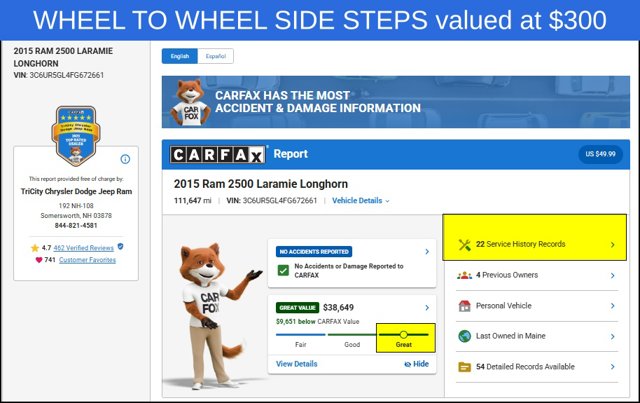Switch report language to Español
The image size is (640, 403).
(x=216, y=56)
